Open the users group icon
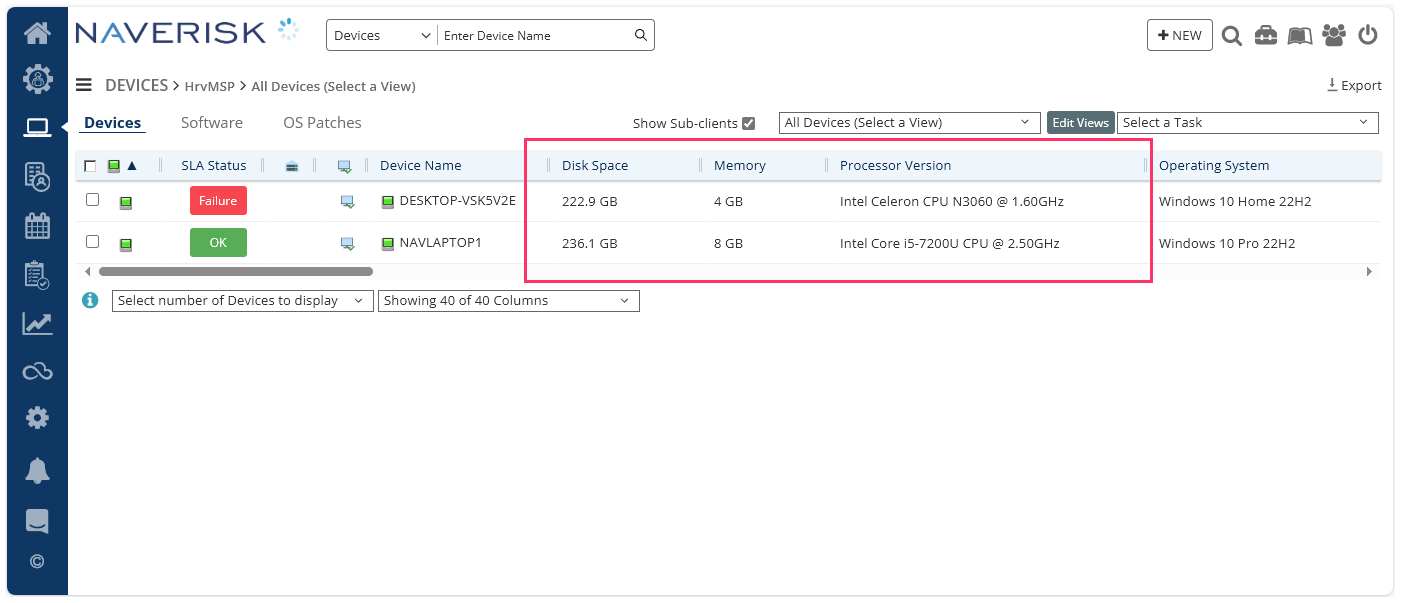Viewport: 1402px width, 603px height. [x=1334, y=35]
